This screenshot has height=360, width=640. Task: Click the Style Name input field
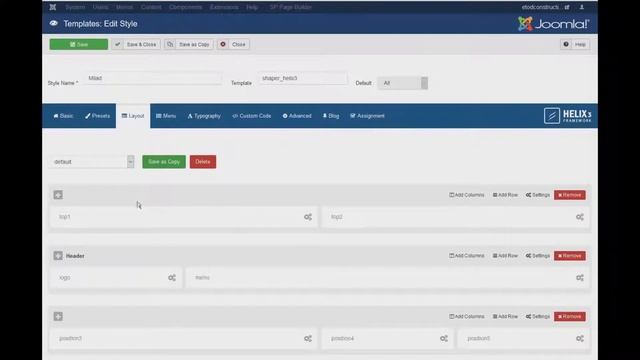[x=154, y=78]
